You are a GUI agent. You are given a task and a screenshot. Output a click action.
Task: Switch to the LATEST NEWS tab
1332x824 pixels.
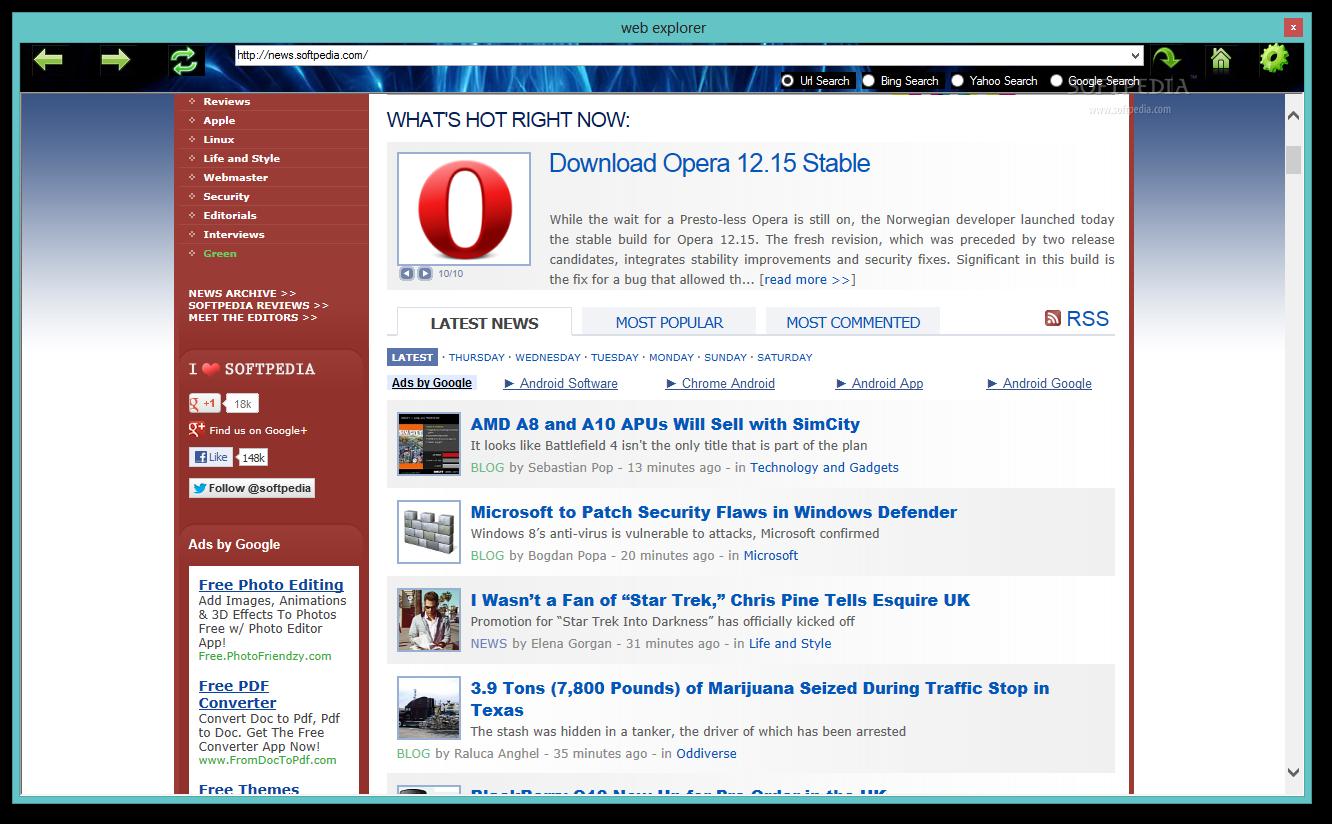tap(484, 322)
